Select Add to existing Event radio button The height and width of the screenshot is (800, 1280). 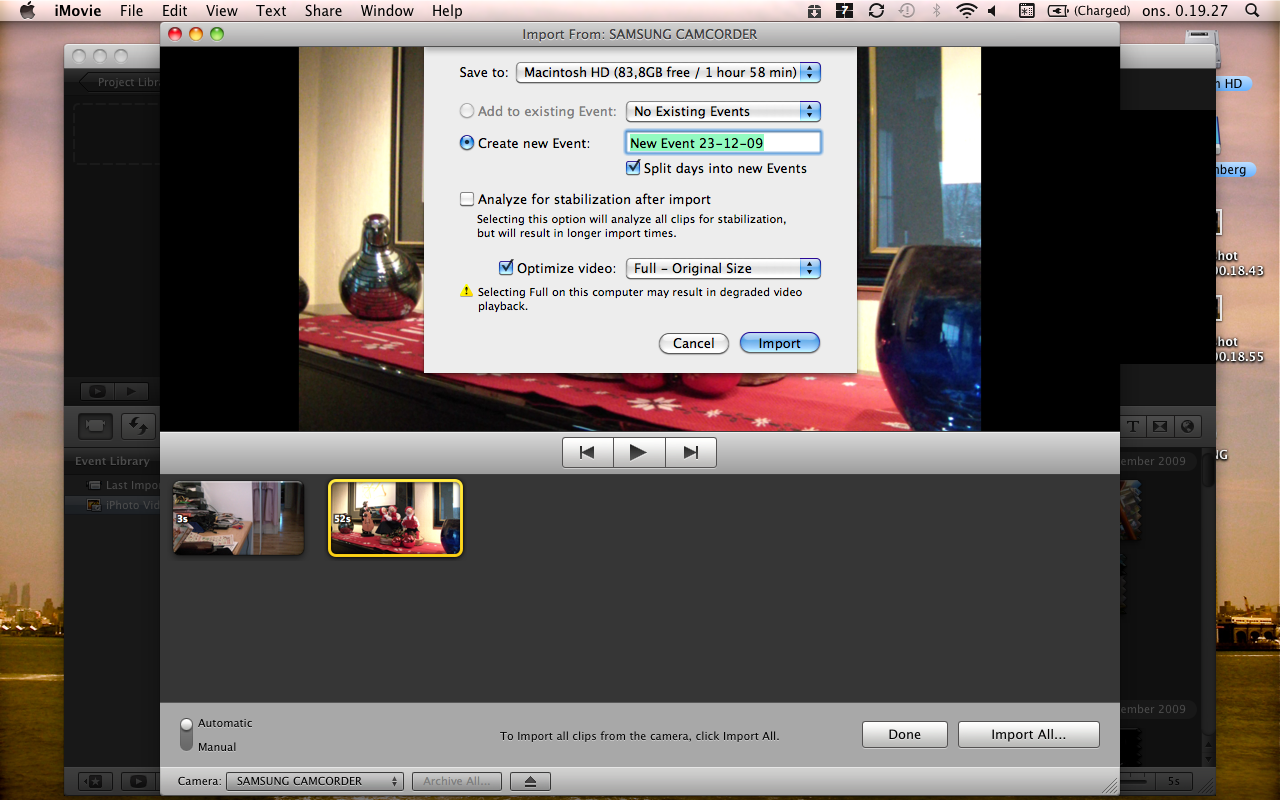tap(466, 111)
